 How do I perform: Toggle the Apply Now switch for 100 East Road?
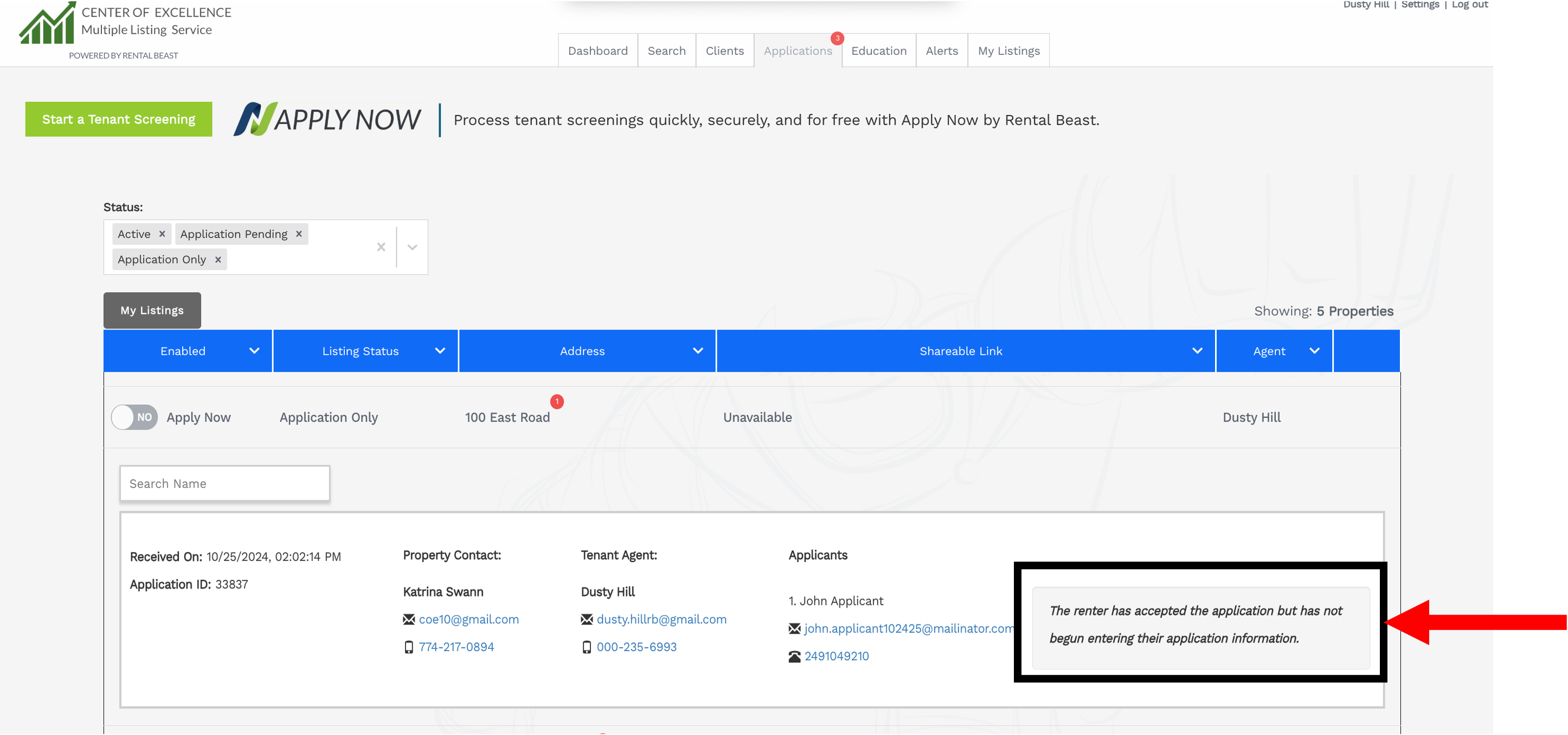coord(134,417)
